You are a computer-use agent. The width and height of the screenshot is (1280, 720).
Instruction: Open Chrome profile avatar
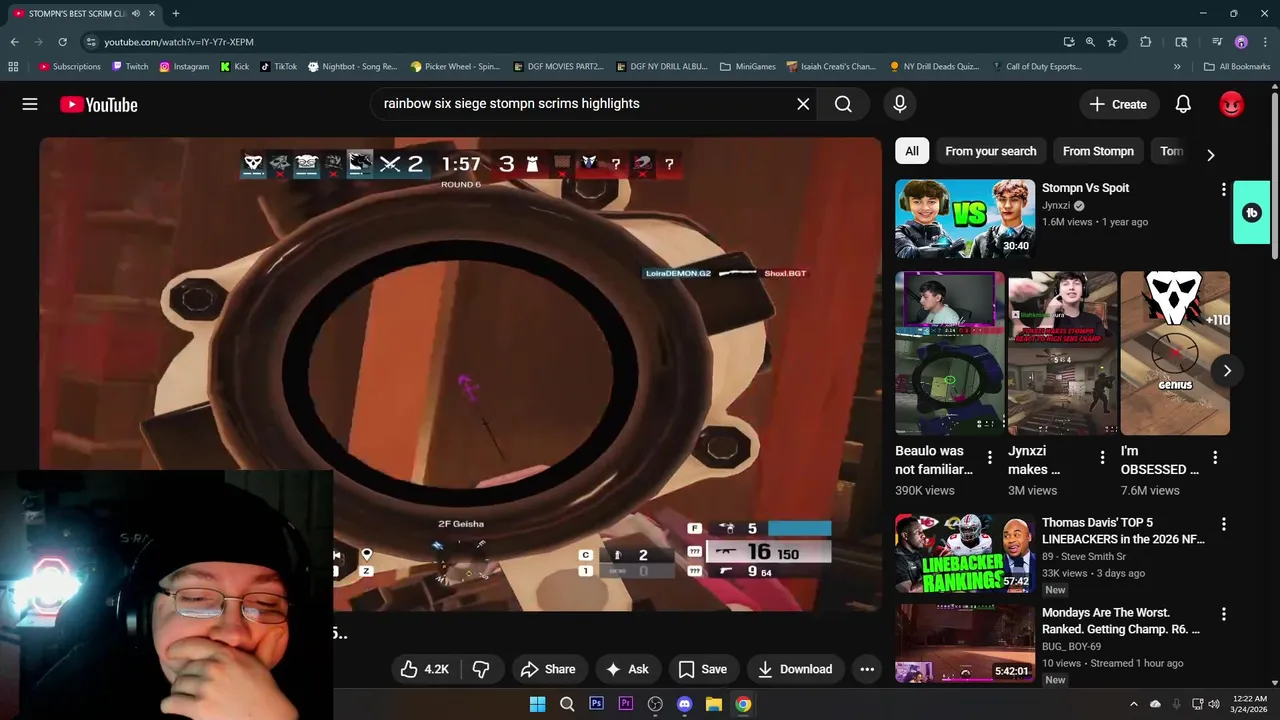pyautogui.click(x=1241, y=42)
